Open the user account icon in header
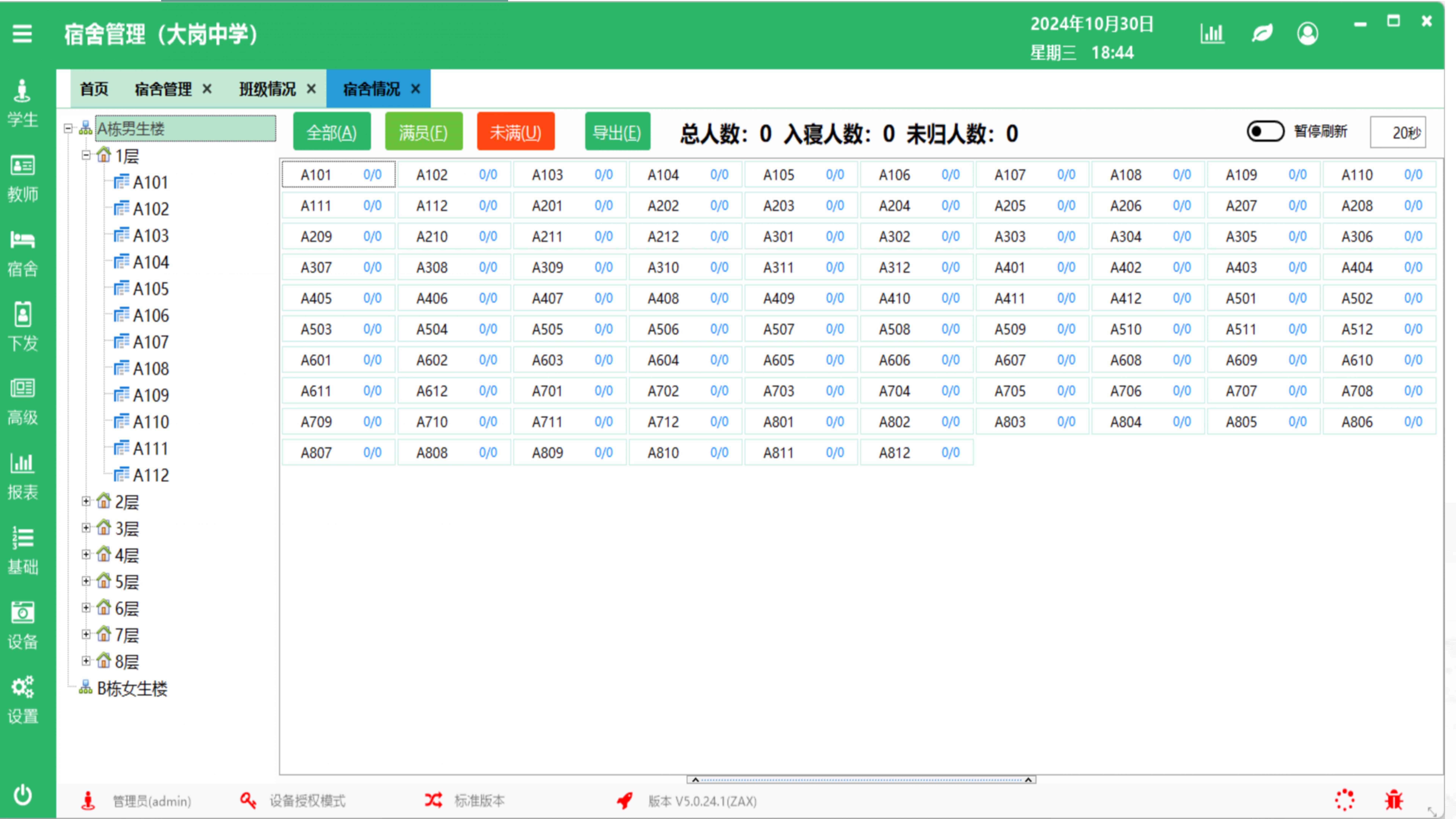1456x819 pixels. (x=1307, y=34)
